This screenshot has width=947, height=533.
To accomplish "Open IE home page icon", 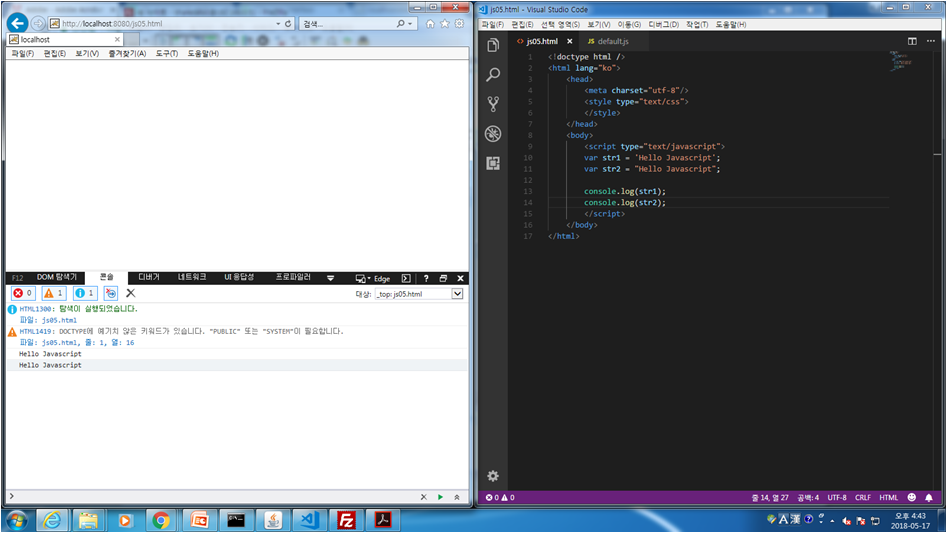I will coord(430,24).
